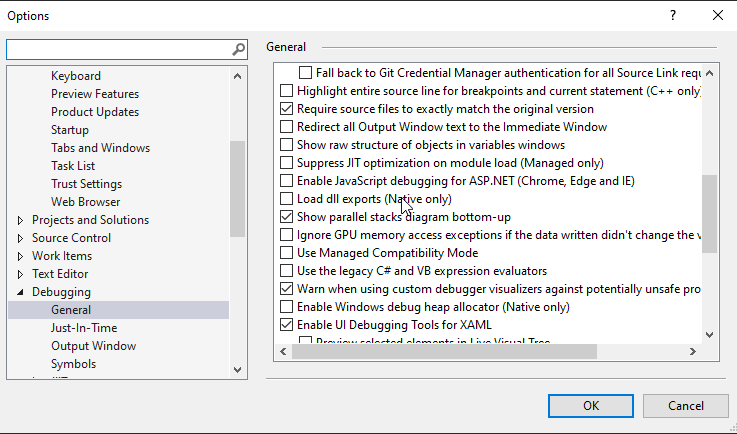Click the horizontal scrollbar thumb
The image size is (737, 434).
pyautogui.click(x=444, y=351)
